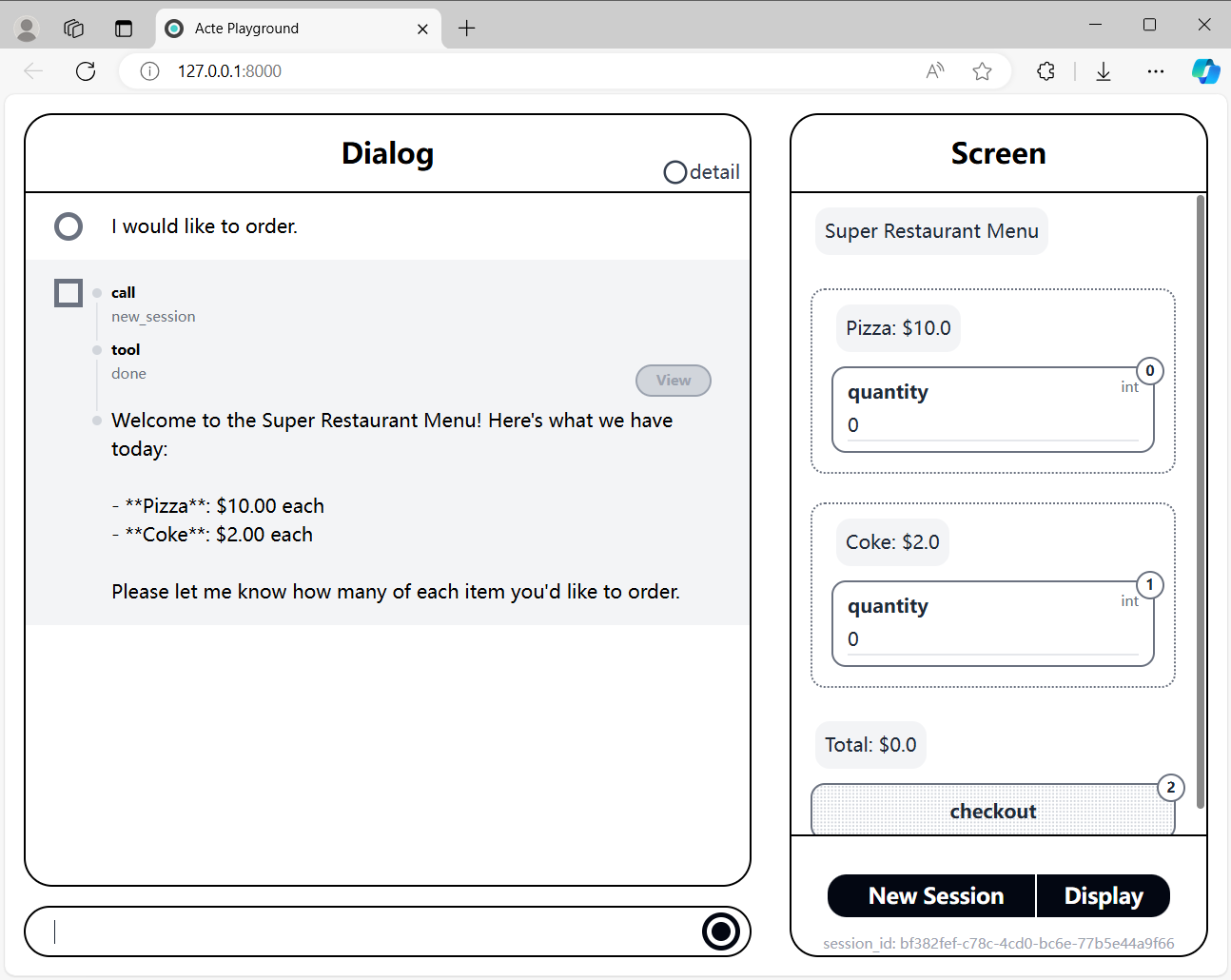The width and height of the screenshot is (1231, 980).
Task: Select the circle marker beside the user message
Action: [68, 226]
